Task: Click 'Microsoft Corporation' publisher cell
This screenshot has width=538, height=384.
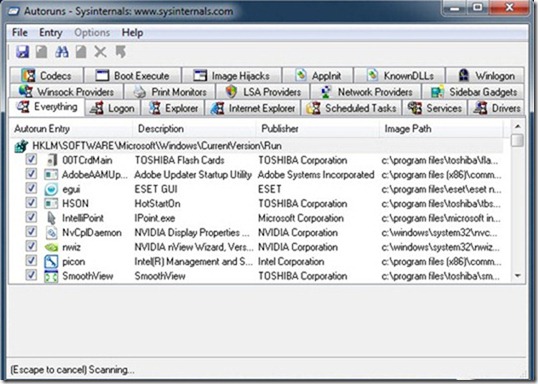Action: point(301,218)
